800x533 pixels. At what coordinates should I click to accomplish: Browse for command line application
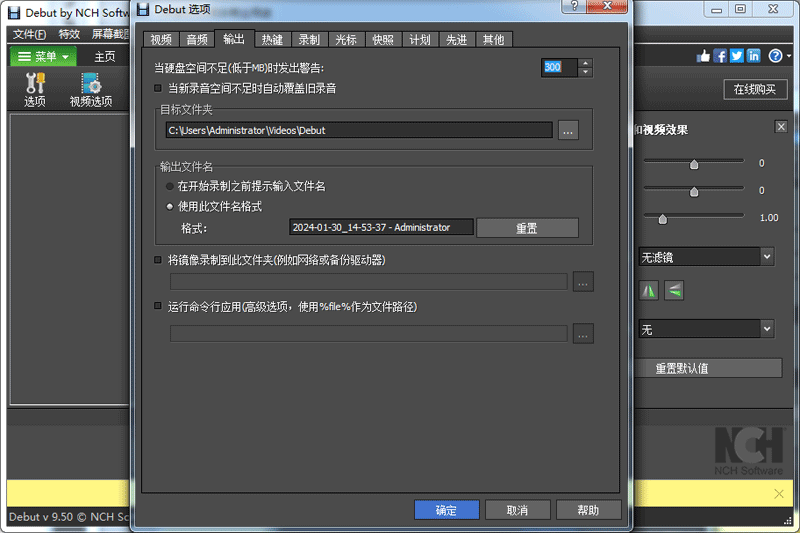(583, 334)
